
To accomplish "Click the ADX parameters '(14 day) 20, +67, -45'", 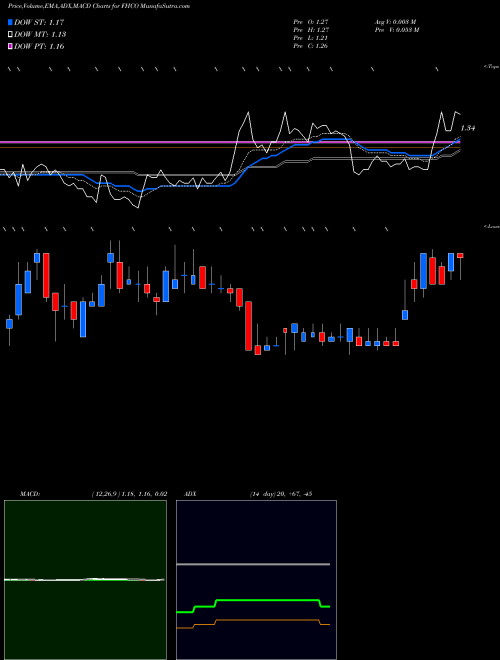I will pyautogui.click(x=281, y=494).
